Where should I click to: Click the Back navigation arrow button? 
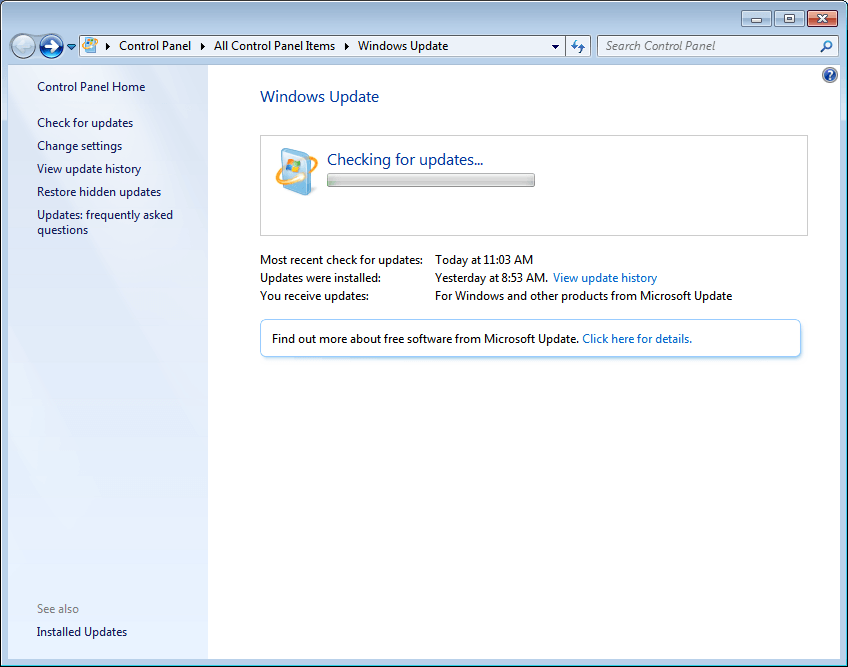pyautogui.click(x=23, y=47)
